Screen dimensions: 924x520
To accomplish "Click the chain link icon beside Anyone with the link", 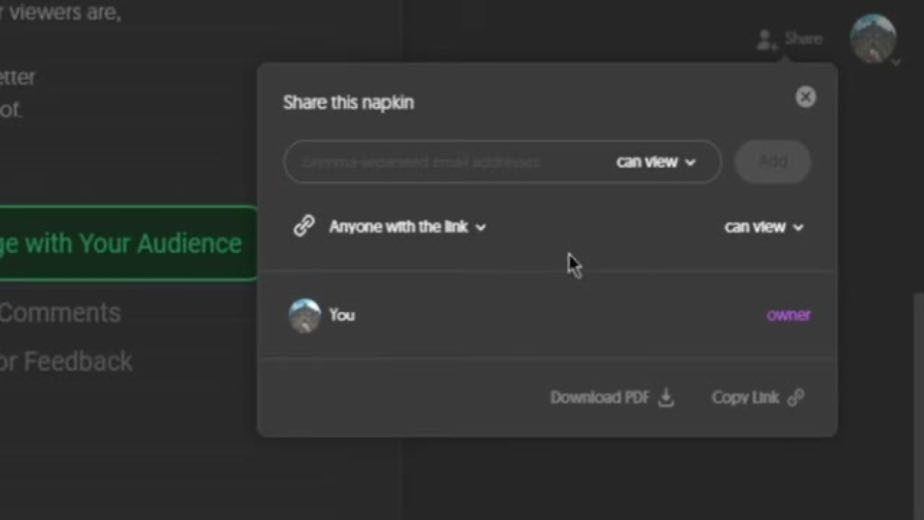I will 304,226.
